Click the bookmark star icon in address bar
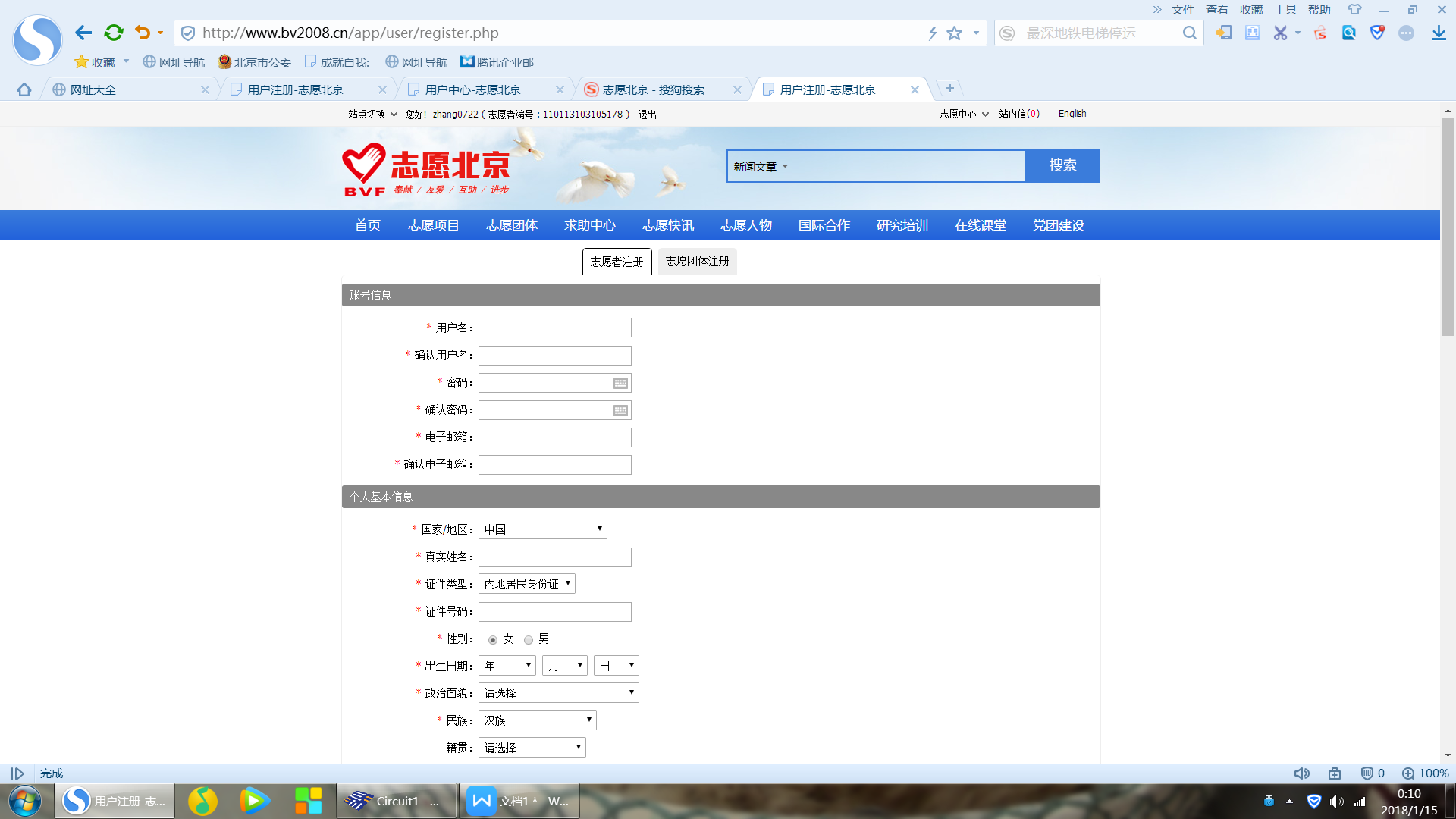This screenshot has width=1456, height=819. [x=954, y=33]
